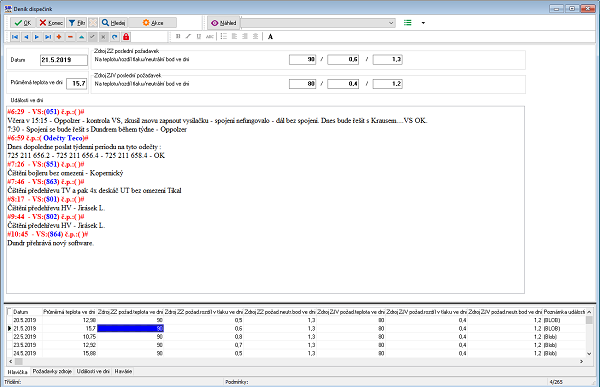
Task: Select the 20.5.2019 grid row
Action: tap(297, 320)
